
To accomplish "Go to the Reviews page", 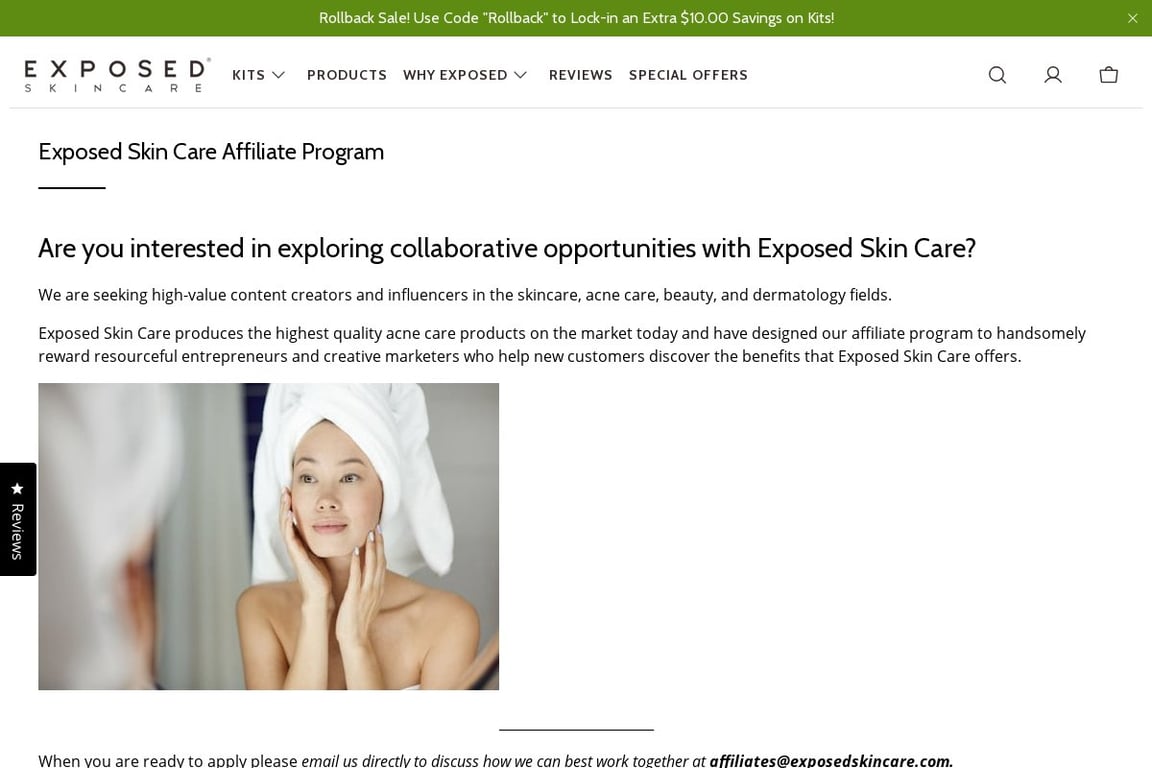I will click(580, 75).
